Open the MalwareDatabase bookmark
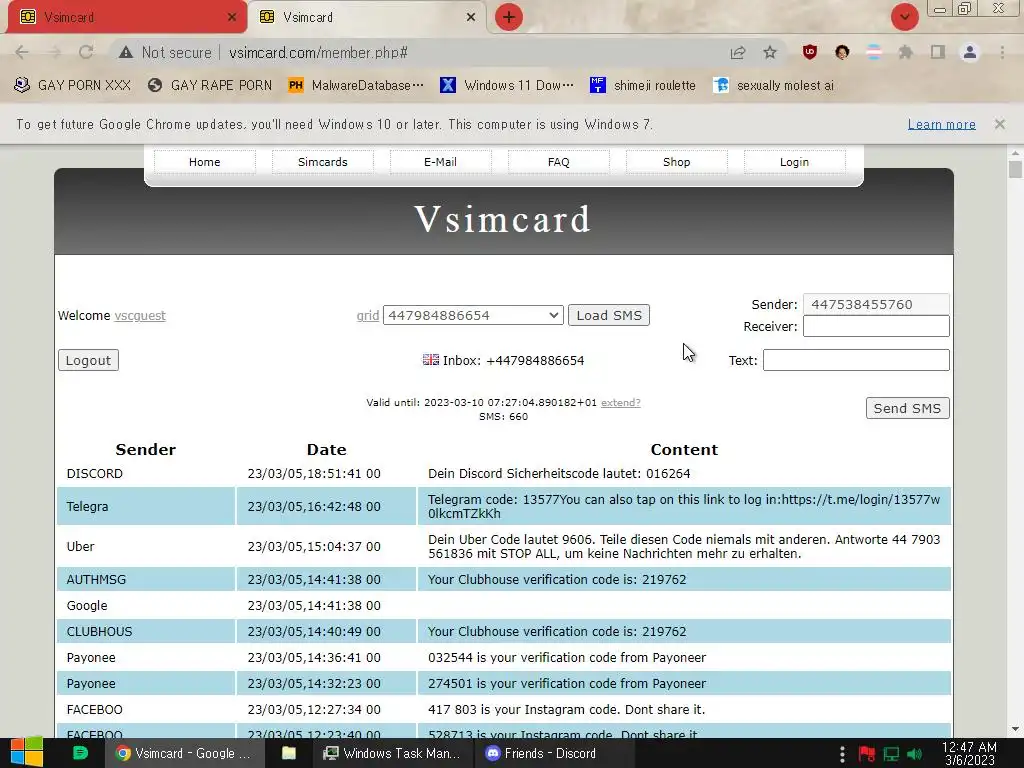This screenshot has width=1024, height=768. click(356, 86)
